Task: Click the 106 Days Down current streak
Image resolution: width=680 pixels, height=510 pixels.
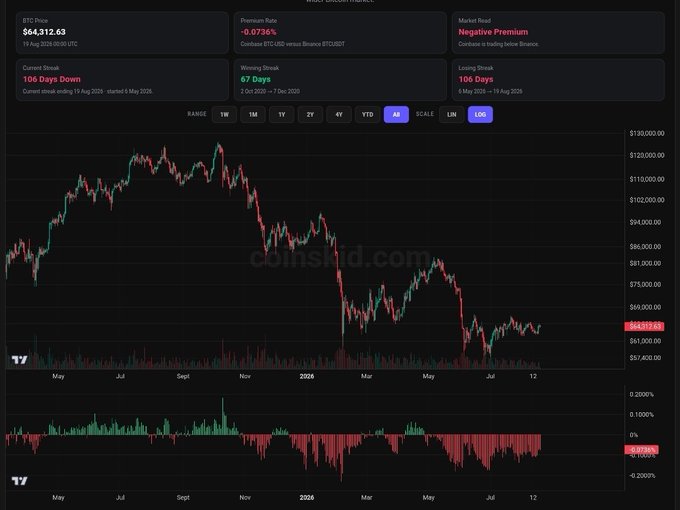Action: pos(52,79)
